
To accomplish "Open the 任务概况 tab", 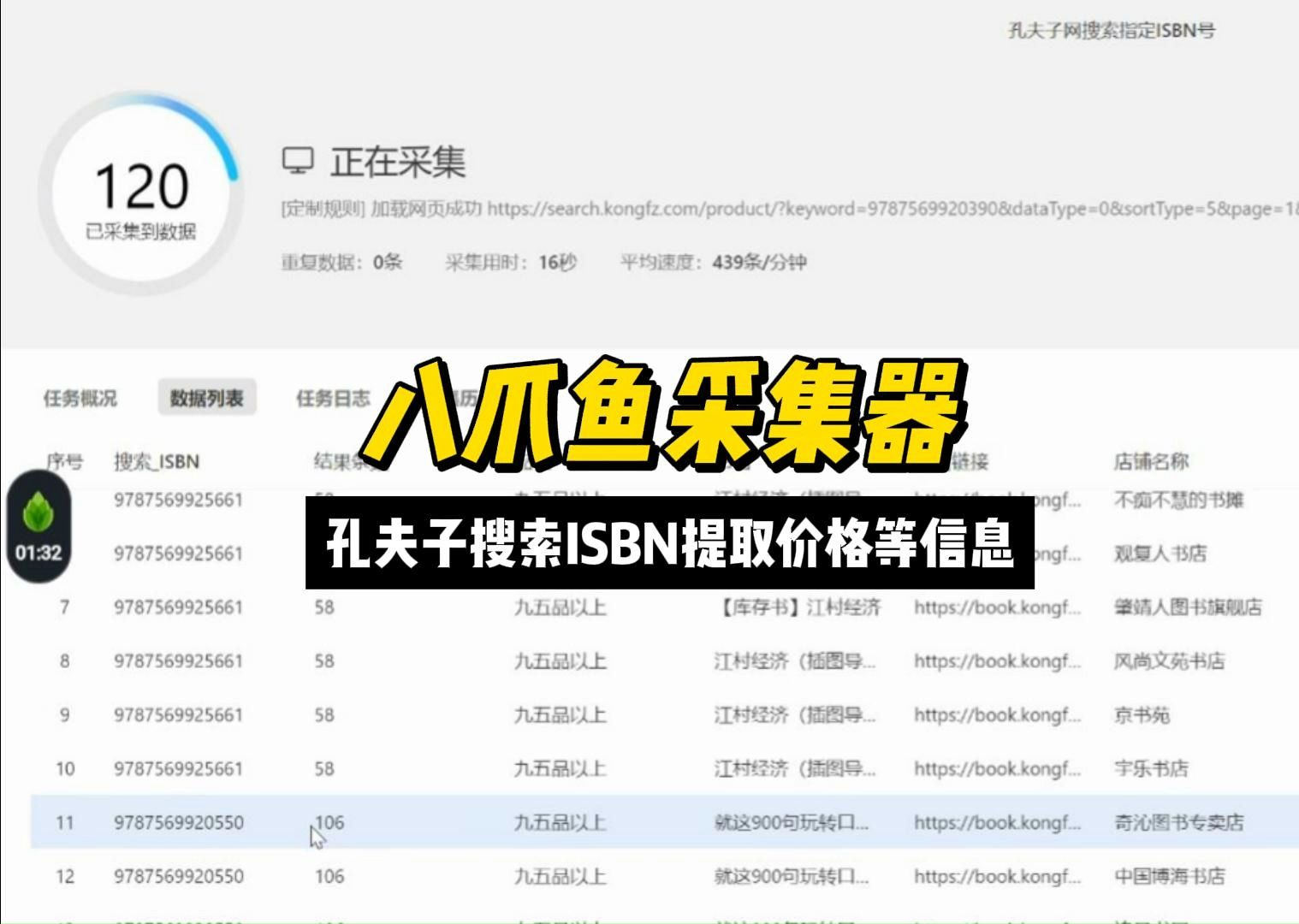I will pos(80,398).
